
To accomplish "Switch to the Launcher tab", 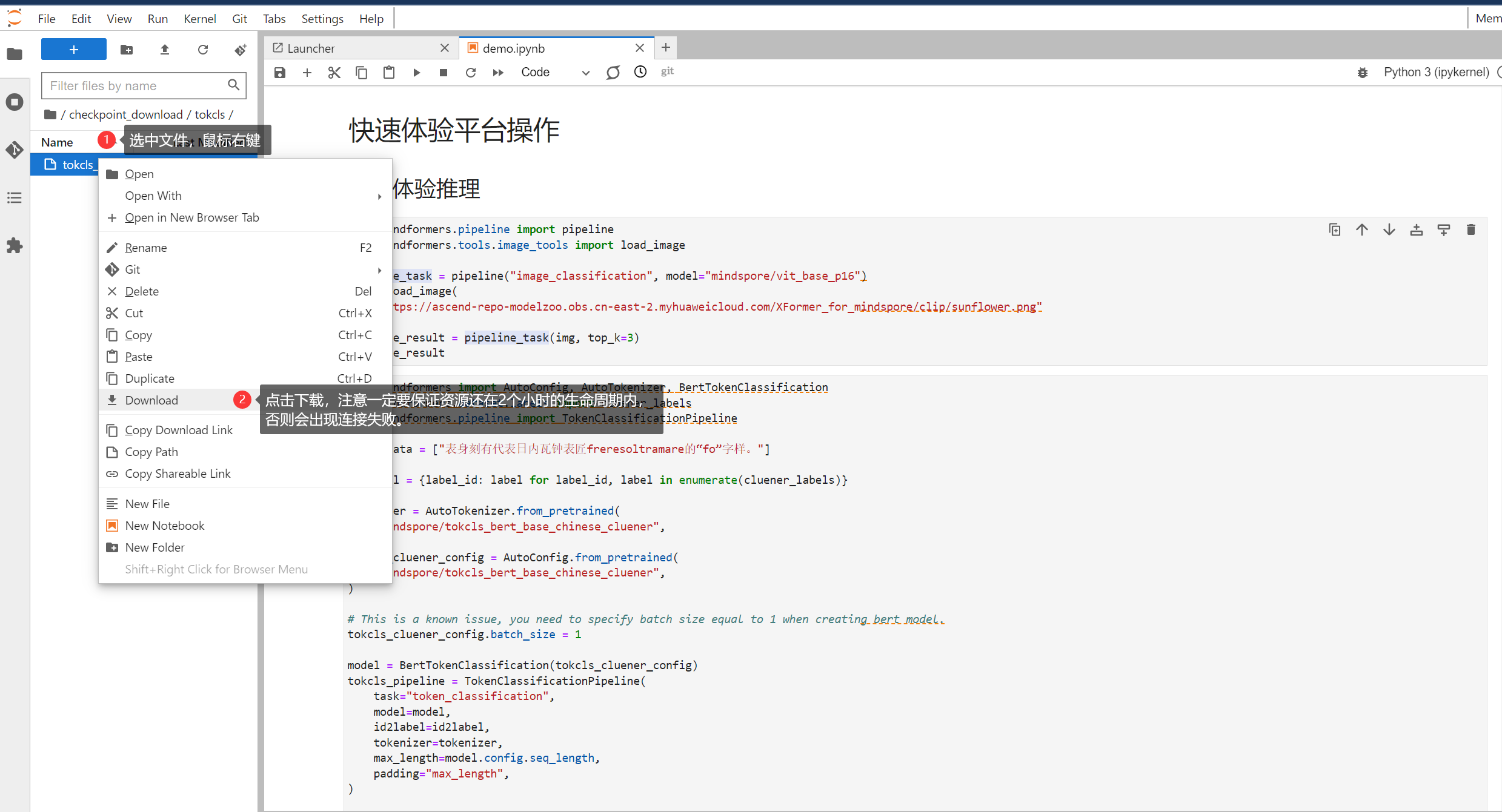I will pos(311,48).
